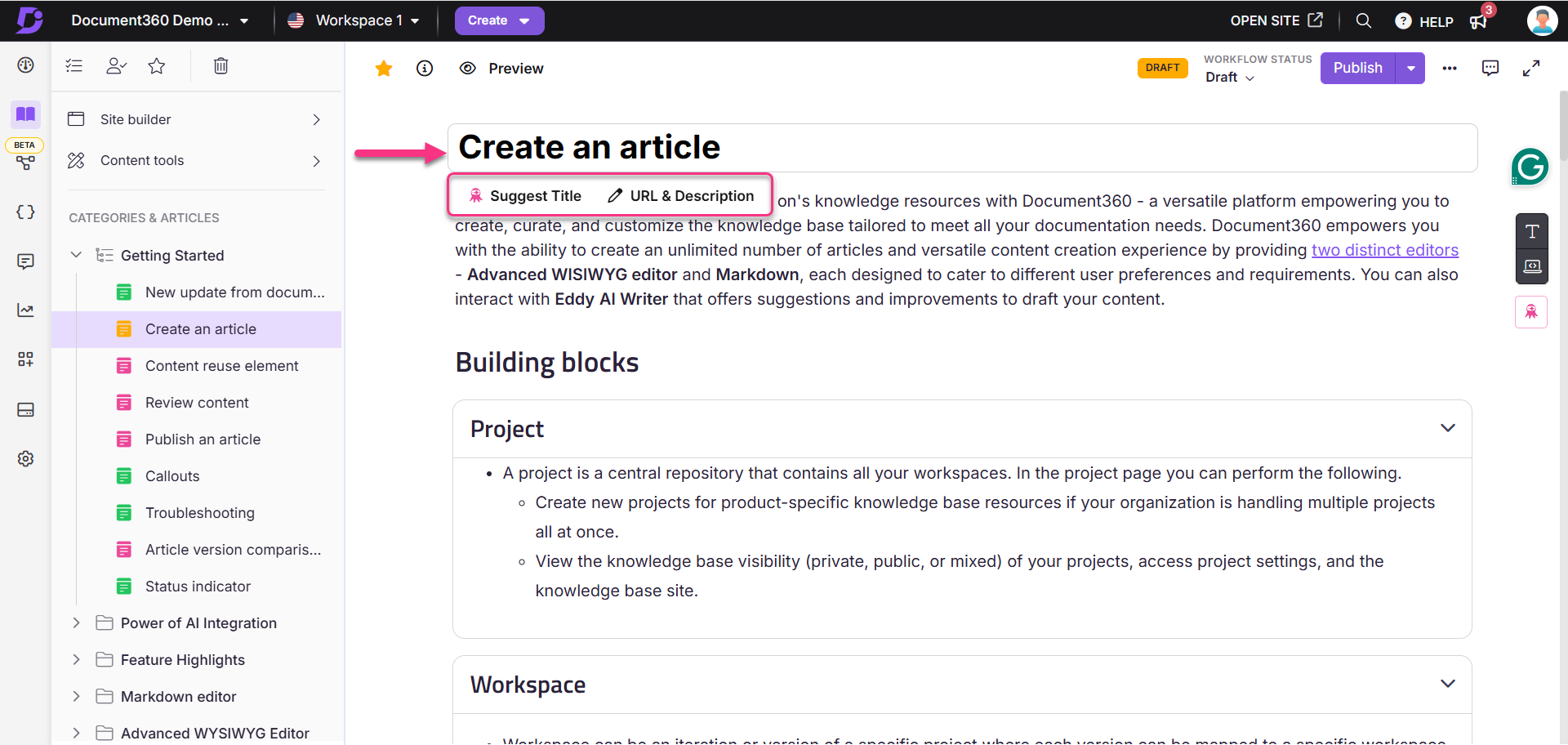Open Starred items from sidebar toolbar

point(157,66)
